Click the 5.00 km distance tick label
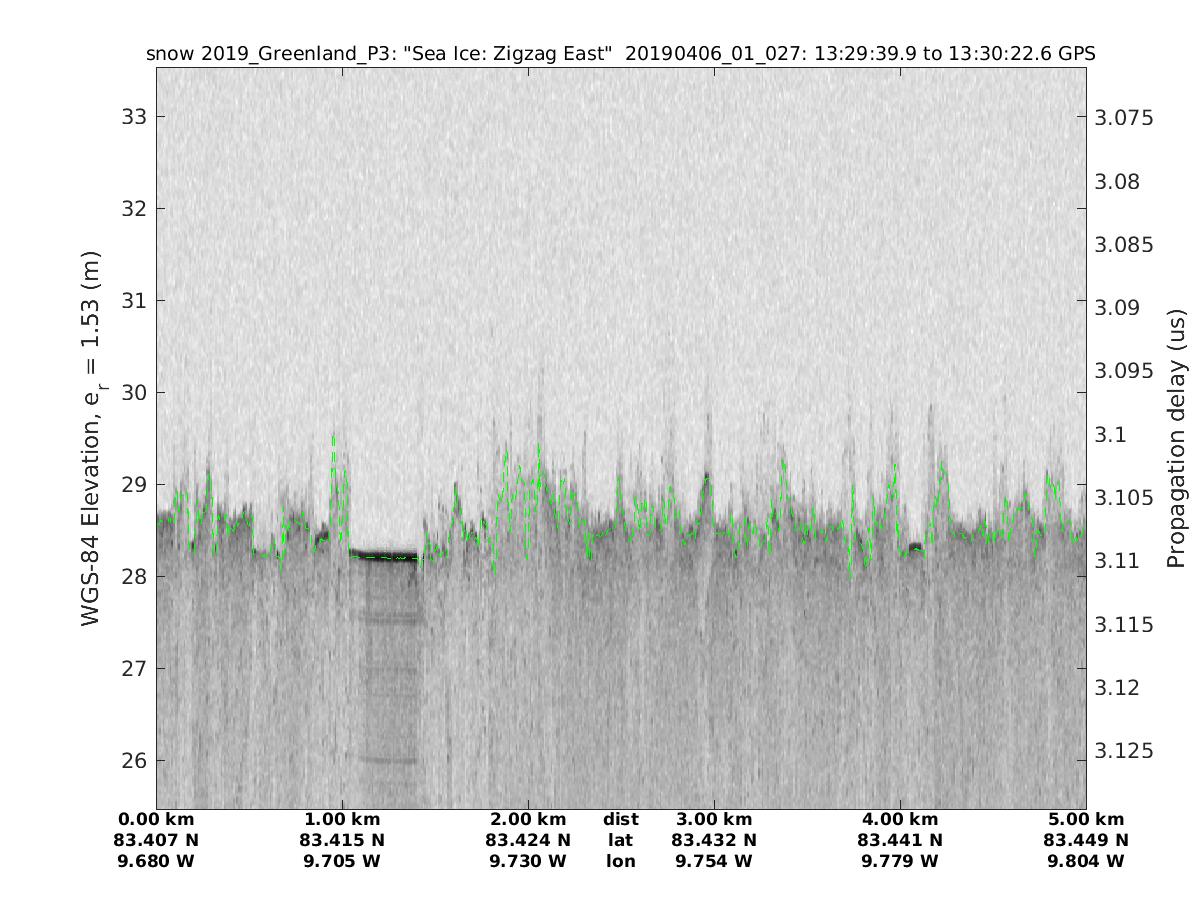This screenshot has width=1200, height=900. pos(1086,819)
